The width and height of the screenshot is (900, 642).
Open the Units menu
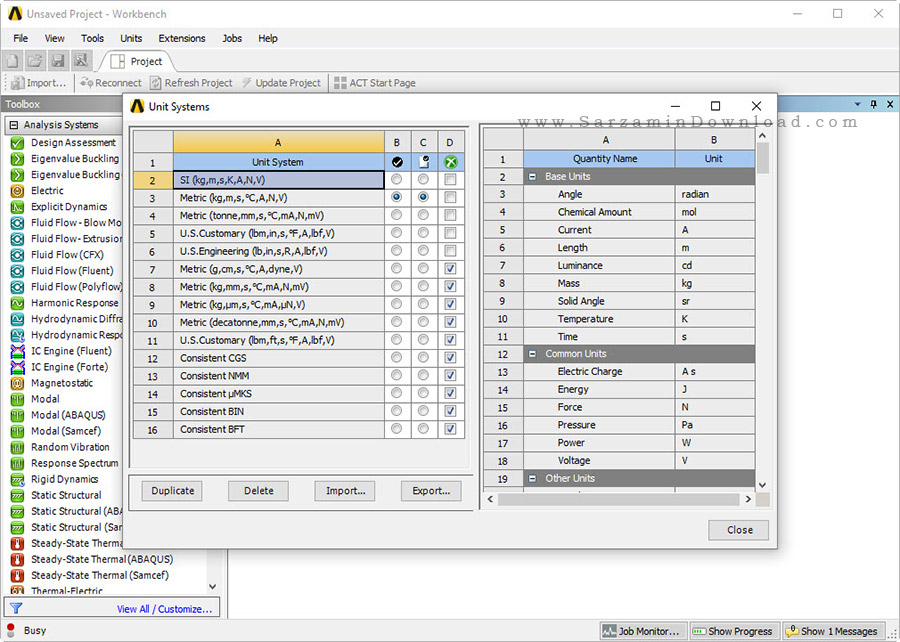pyautogui.click(x=131, y=38)
